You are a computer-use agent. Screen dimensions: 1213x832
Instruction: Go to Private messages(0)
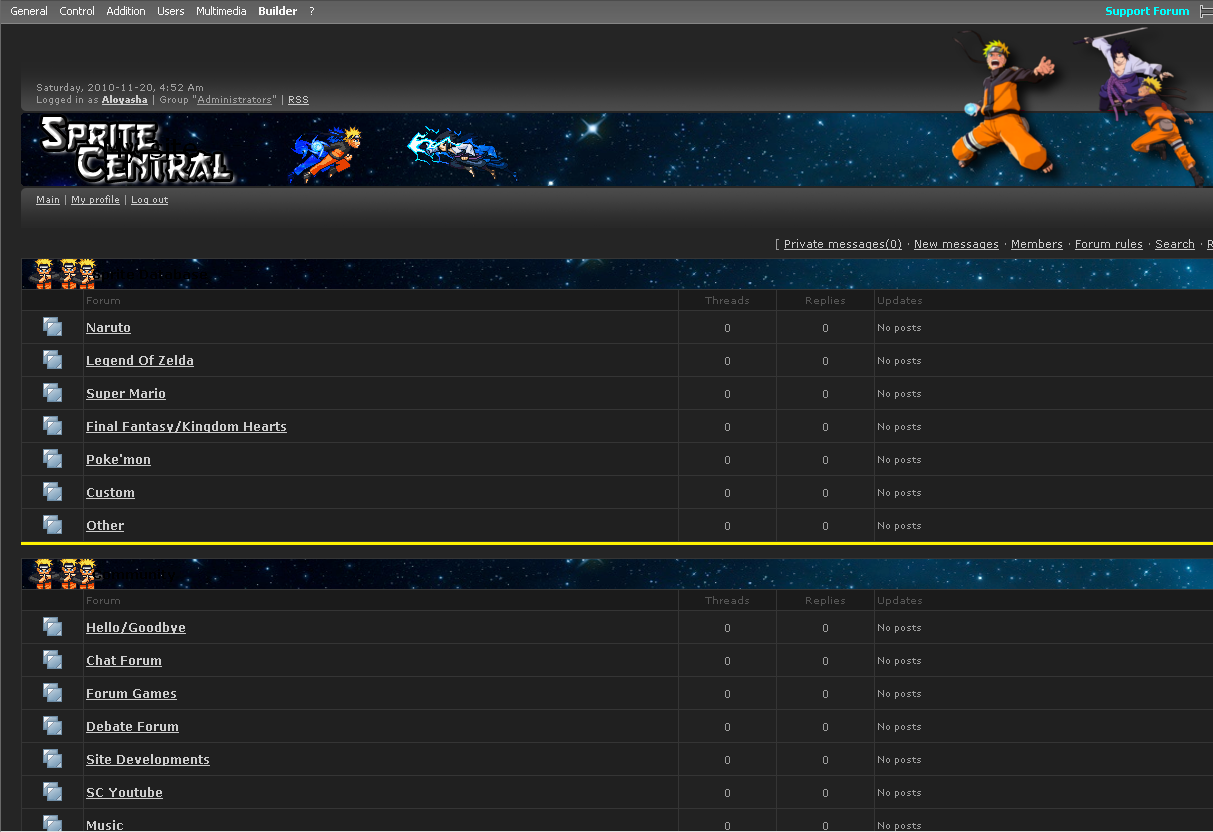click(x=842, y=245)
